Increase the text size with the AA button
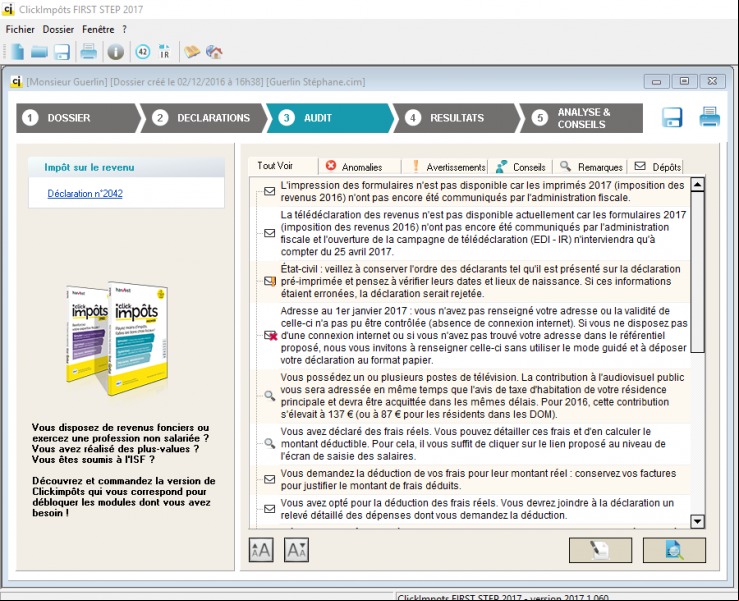Viewport: 739px width, 601px height. tap(261, 550)
